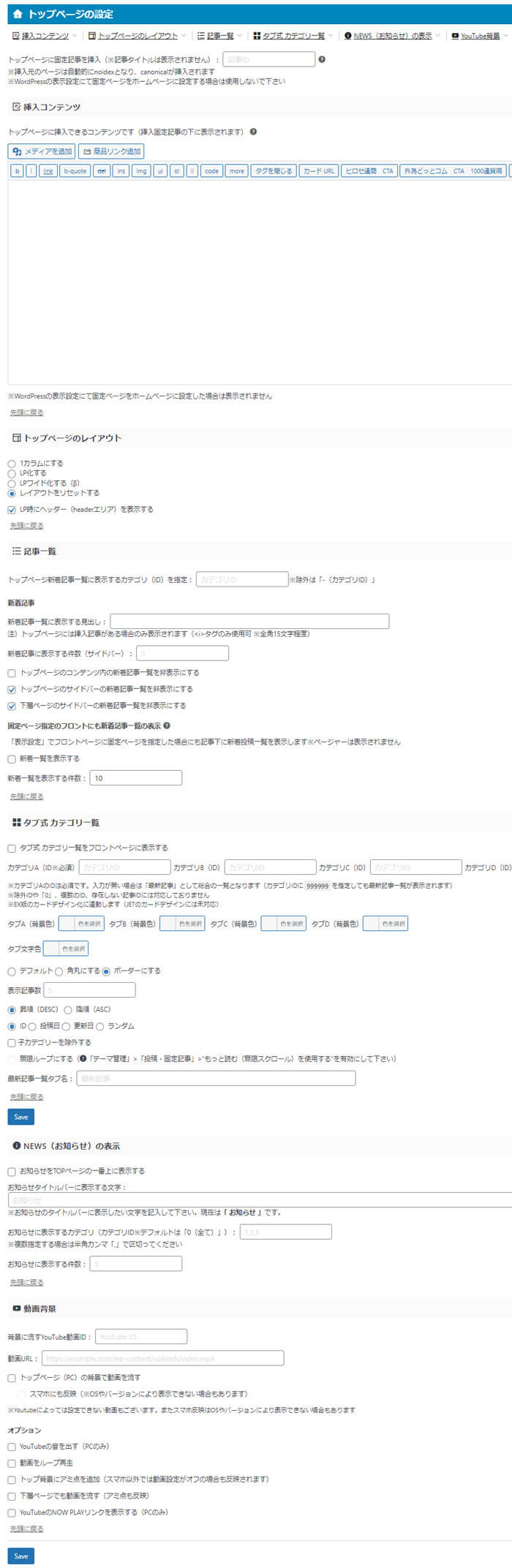This screenshot has height=1568, width=512.
Task: Click help icon after 挿入固定記事の下に表示されます
Action: pyautogui.click(x=253, y=132)
